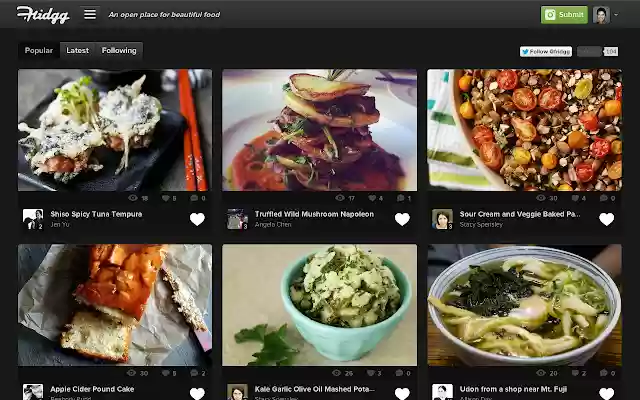Click the views eye icon on Udon post
The height and width of the screenshot is (400, 640).
point(541,373)
